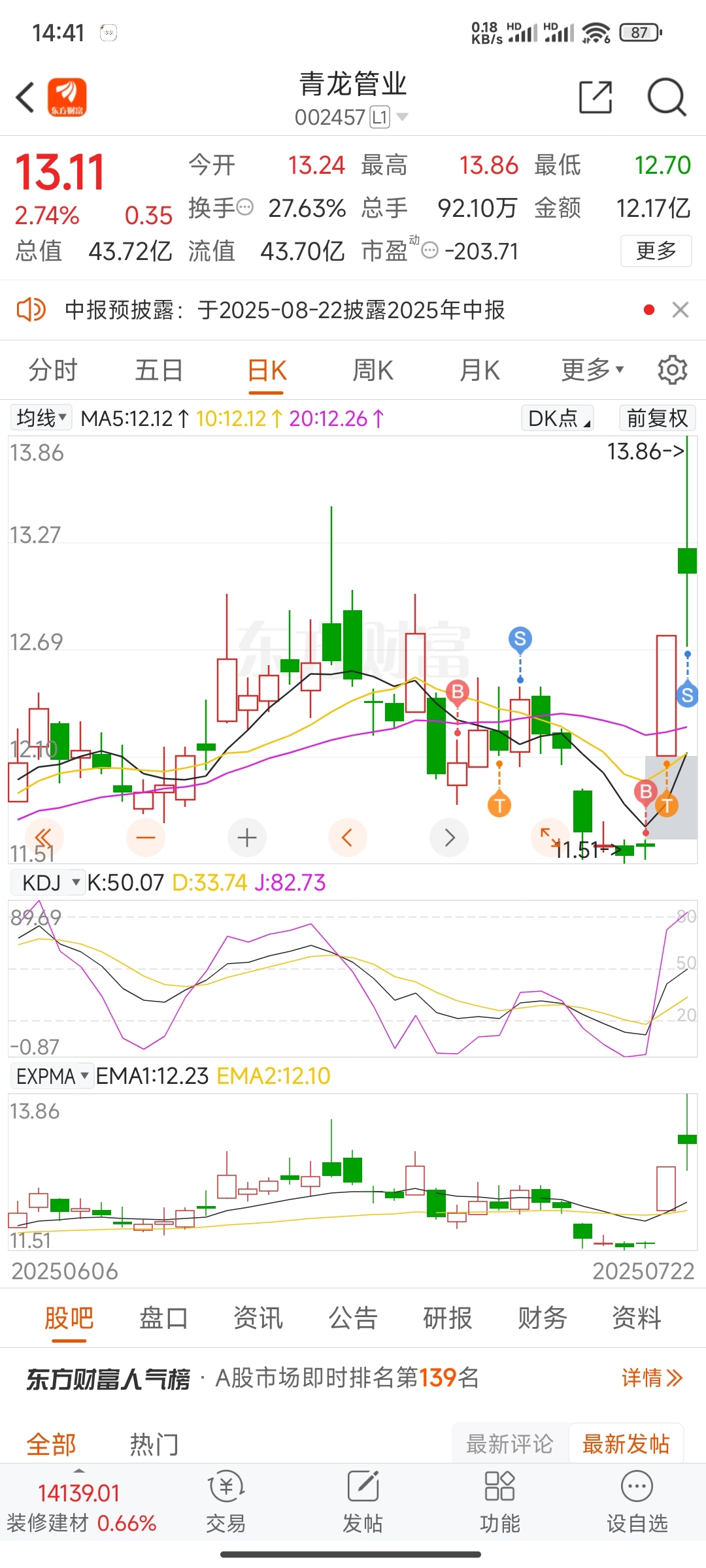The image size is (706, 1568).
Task: Expand the 更多 chart period dropdown
Action: click(592, 370)
